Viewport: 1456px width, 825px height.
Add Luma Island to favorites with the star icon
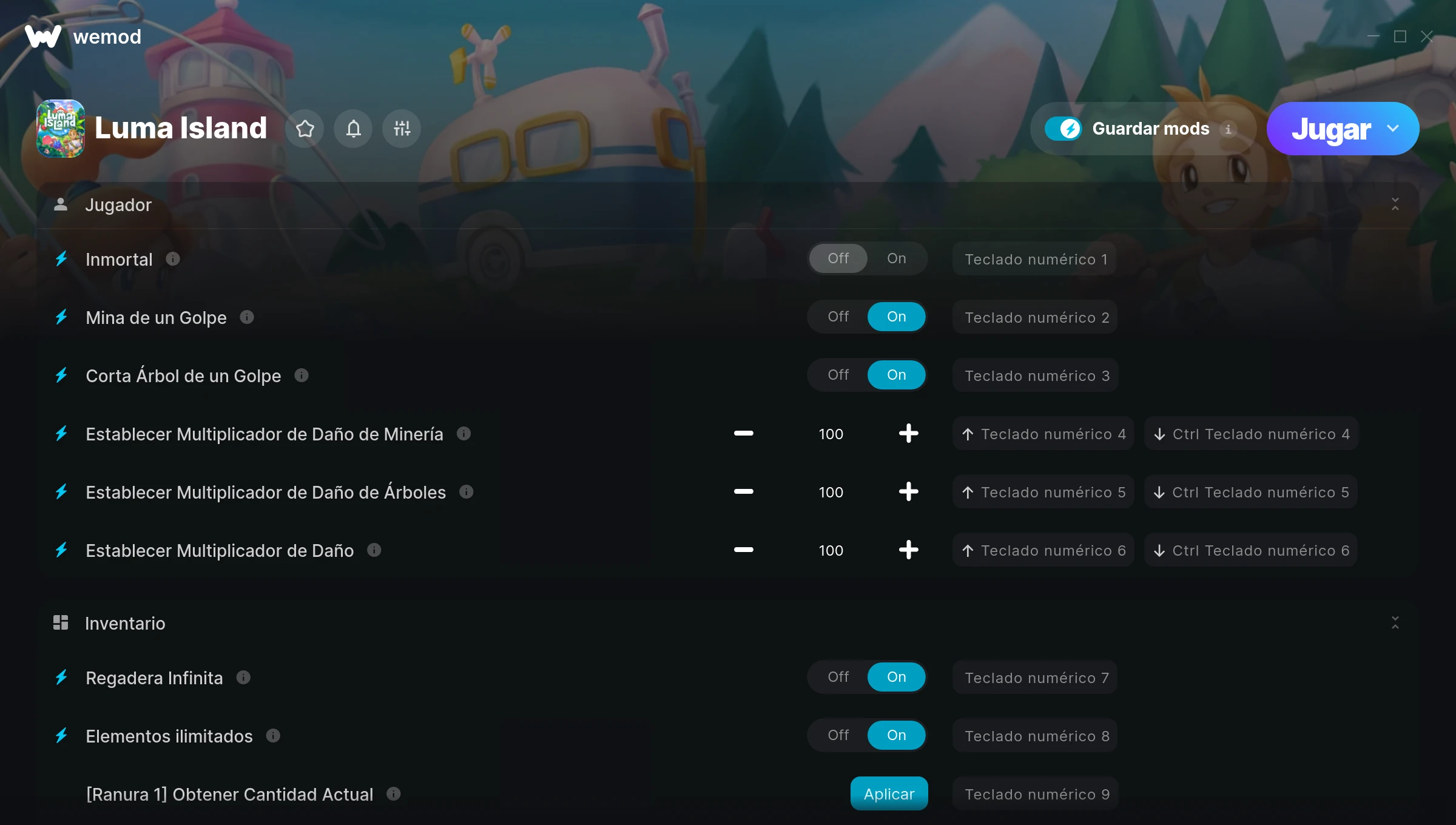[305, 129]
